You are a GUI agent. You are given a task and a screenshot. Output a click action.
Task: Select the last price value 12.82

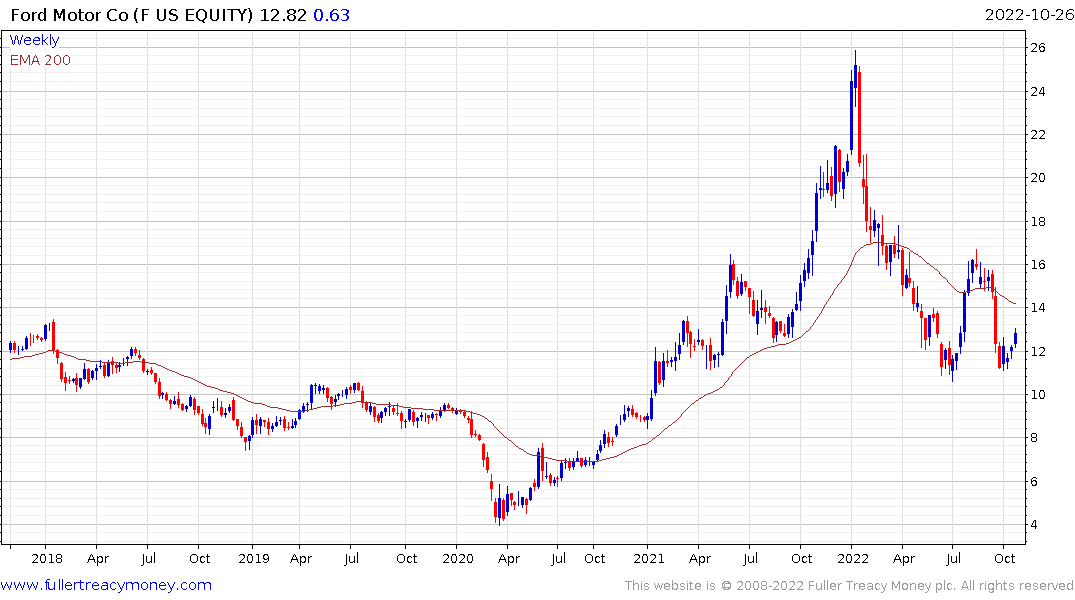tap(283, 15)
